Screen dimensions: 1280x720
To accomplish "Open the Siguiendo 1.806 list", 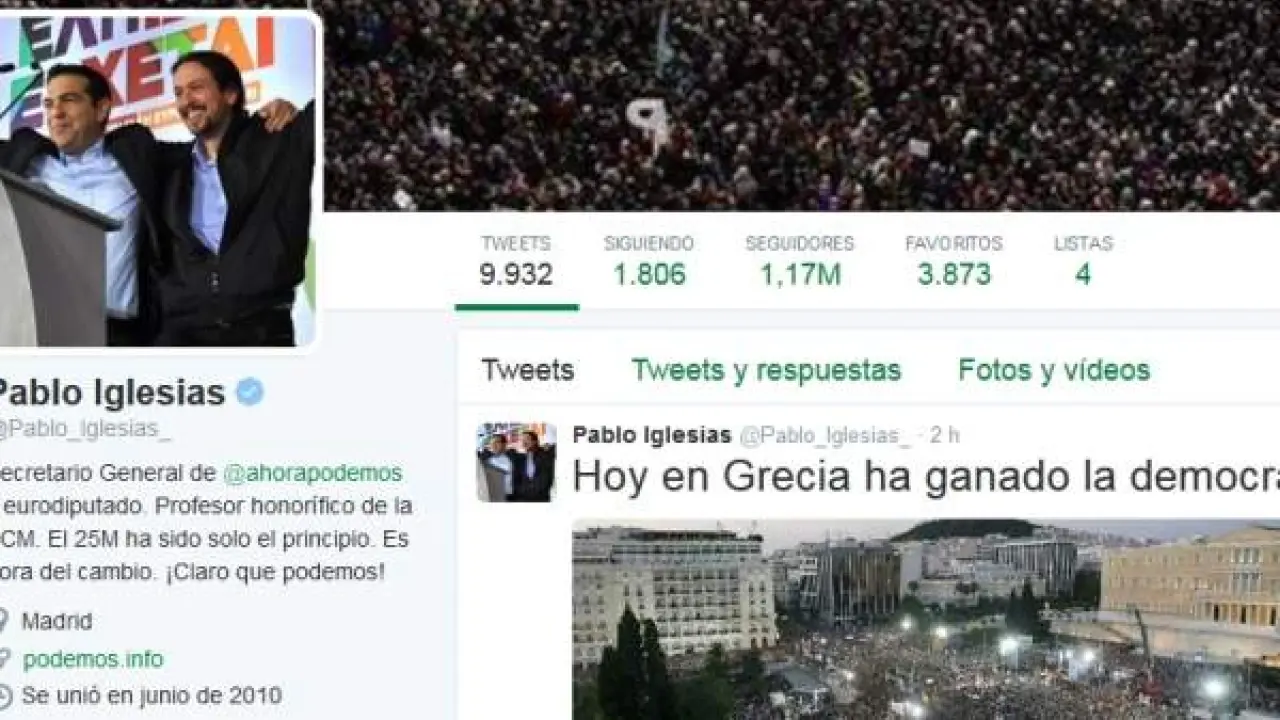I will (x=649, y=261).
